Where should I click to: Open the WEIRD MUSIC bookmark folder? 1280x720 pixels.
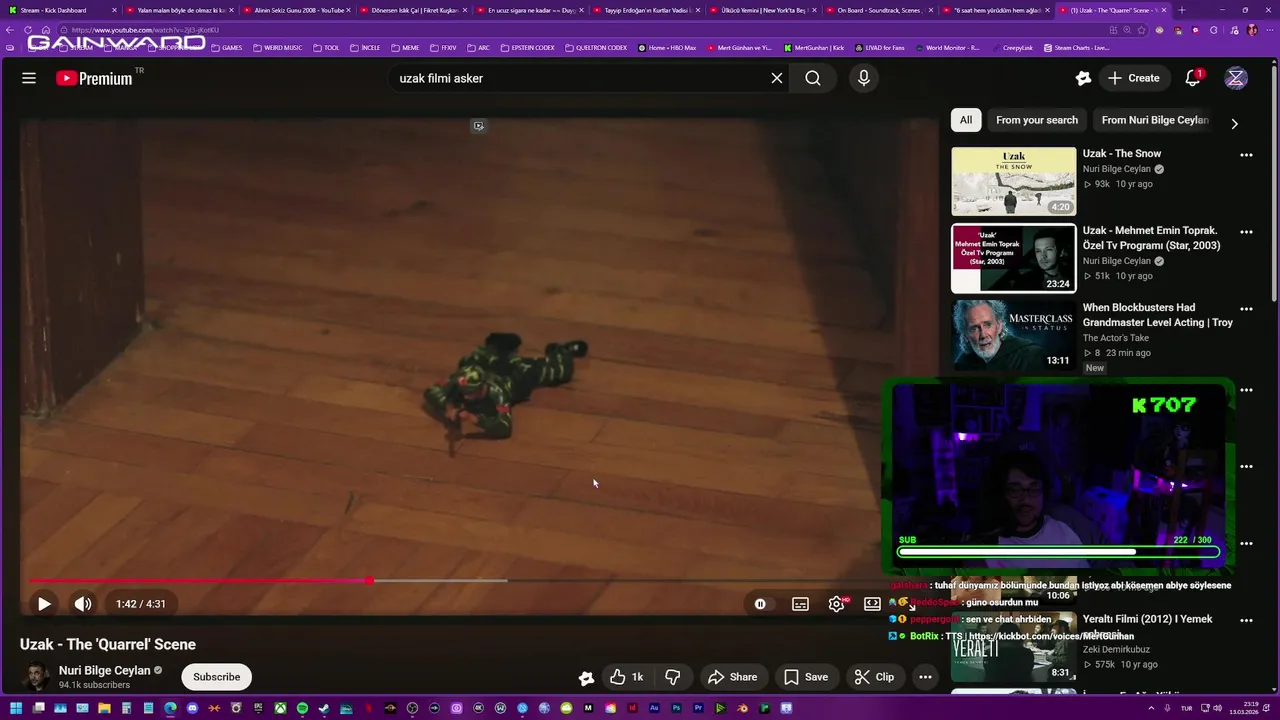click(x=277, y=47)
